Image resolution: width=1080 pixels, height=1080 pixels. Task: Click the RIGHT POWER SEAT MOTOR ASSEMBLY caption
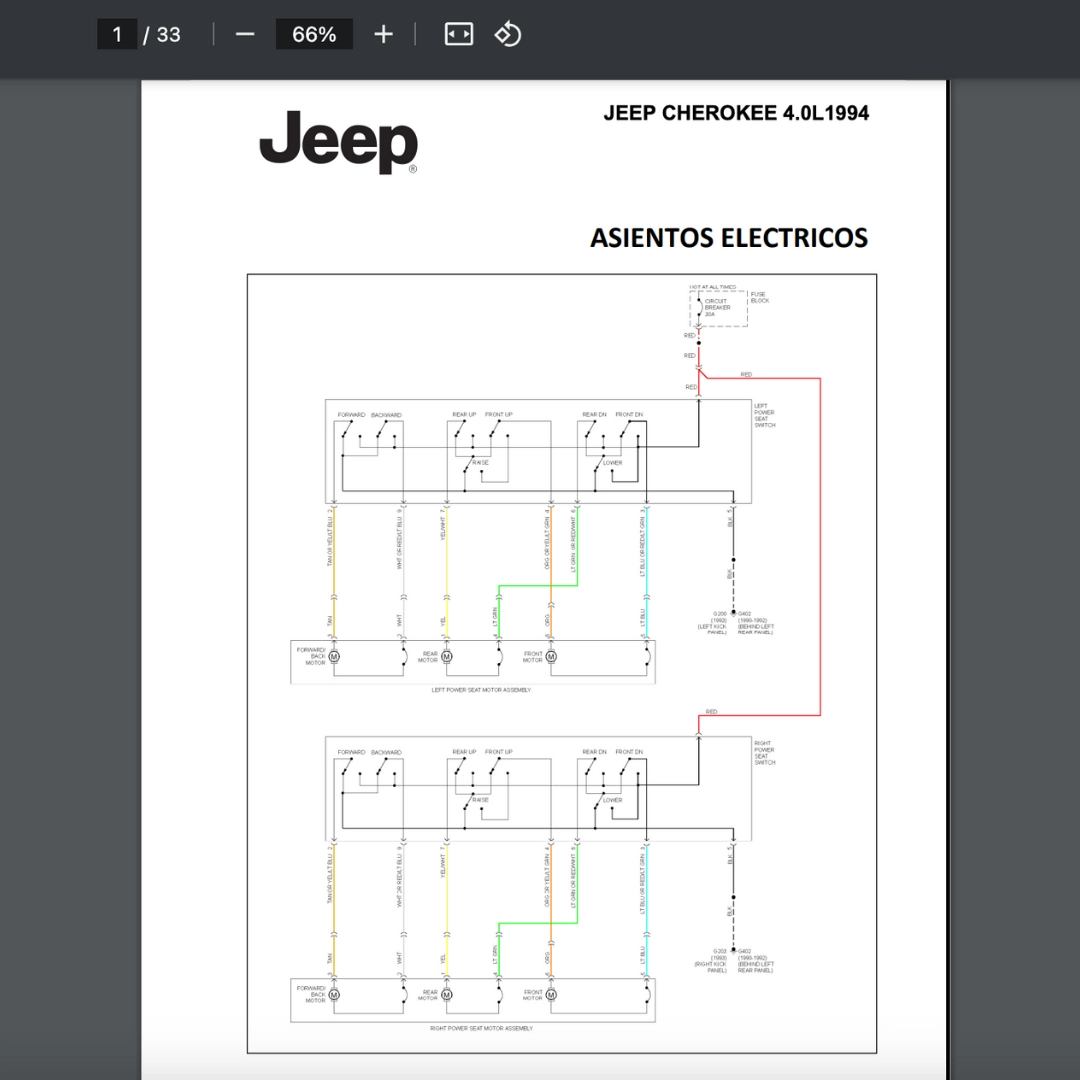(481, 1028)
